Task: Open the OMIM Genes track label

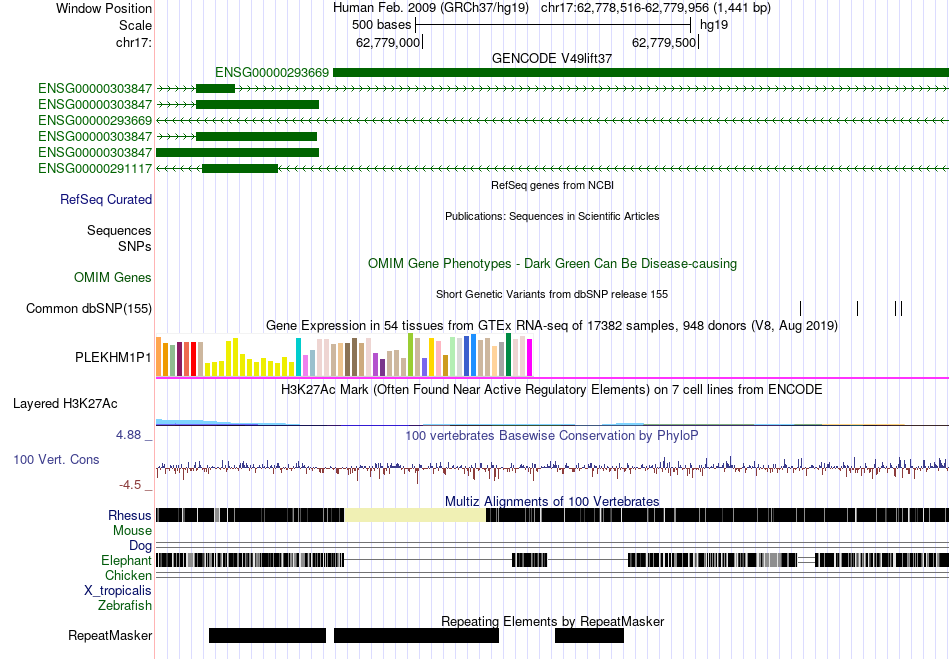Action: point(113,277)
